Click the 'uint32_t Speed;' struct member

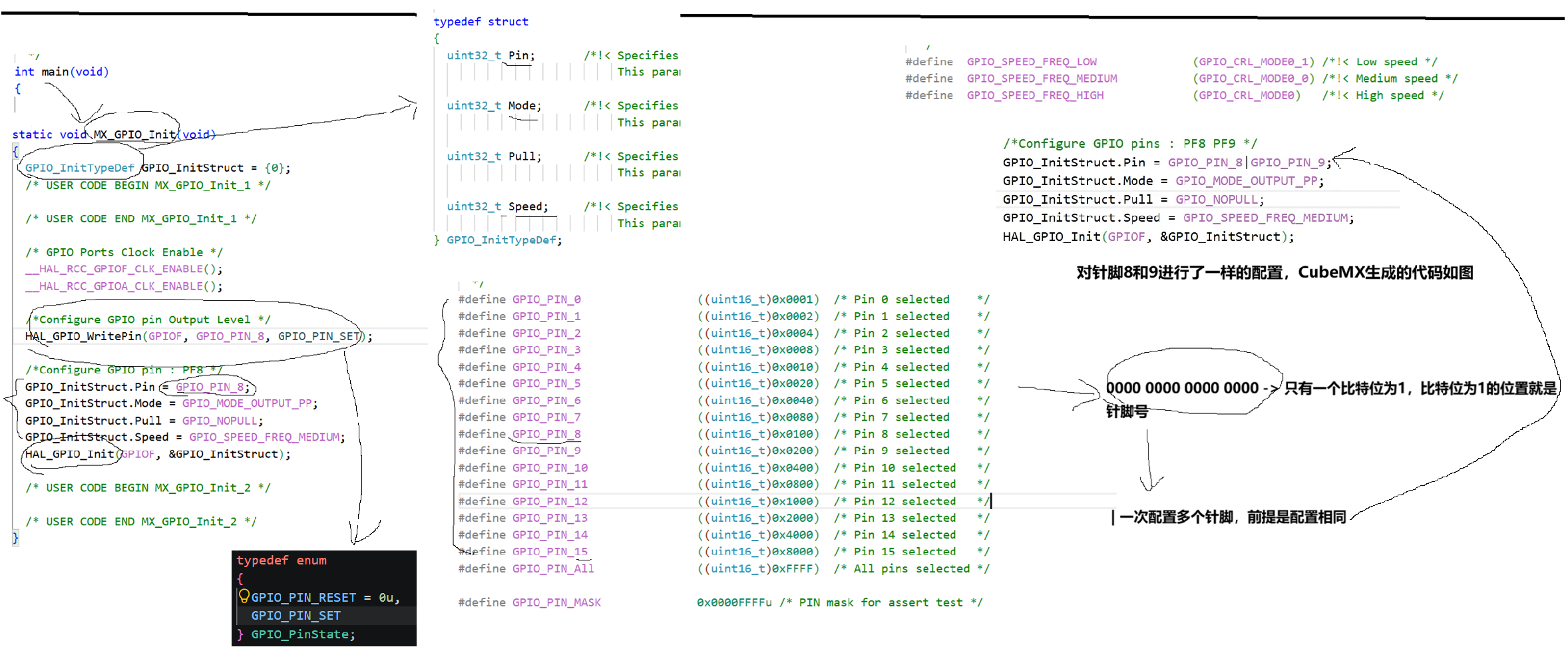click(497, 206)
